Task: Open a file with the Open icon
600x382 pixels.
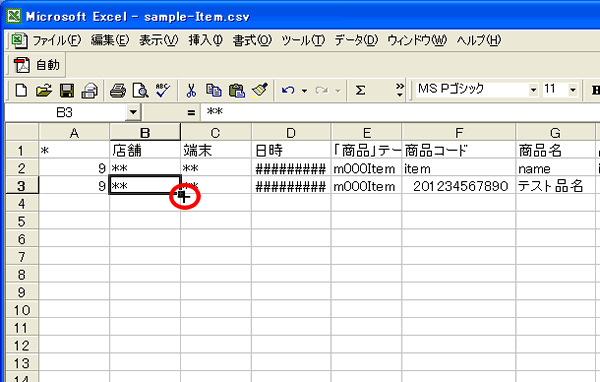Action: pyautogui.click(x=44, y=91)
